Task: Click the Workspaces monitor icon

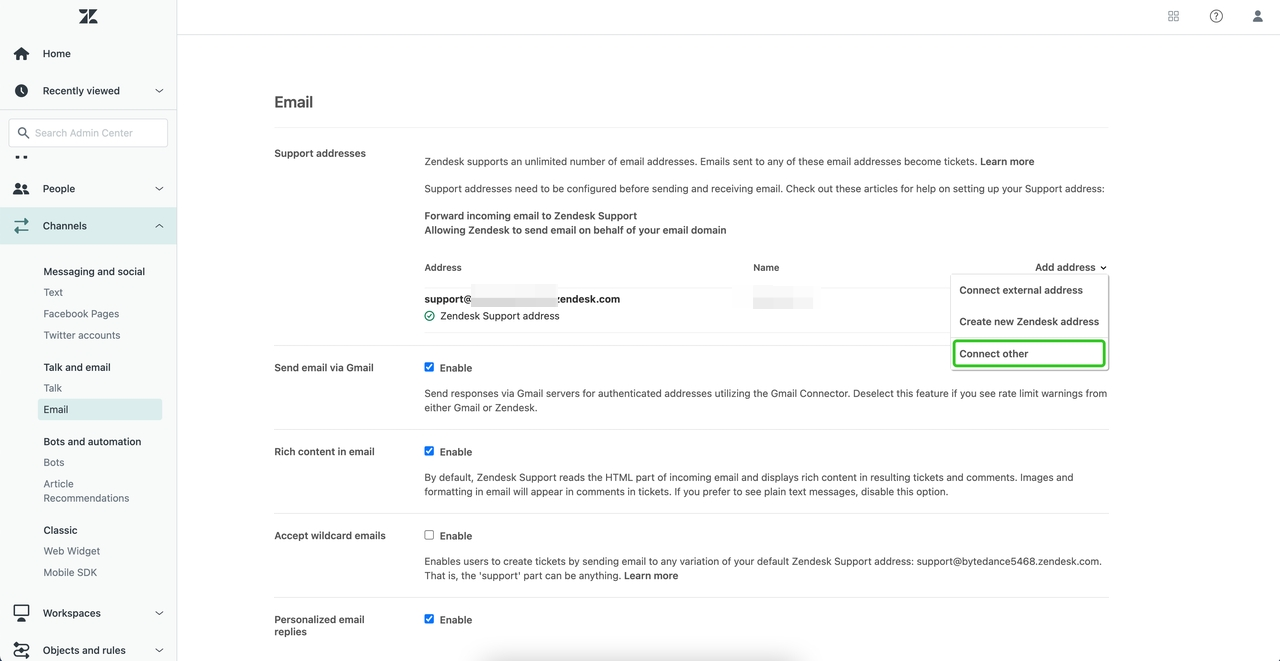Action: click(21, 613)
